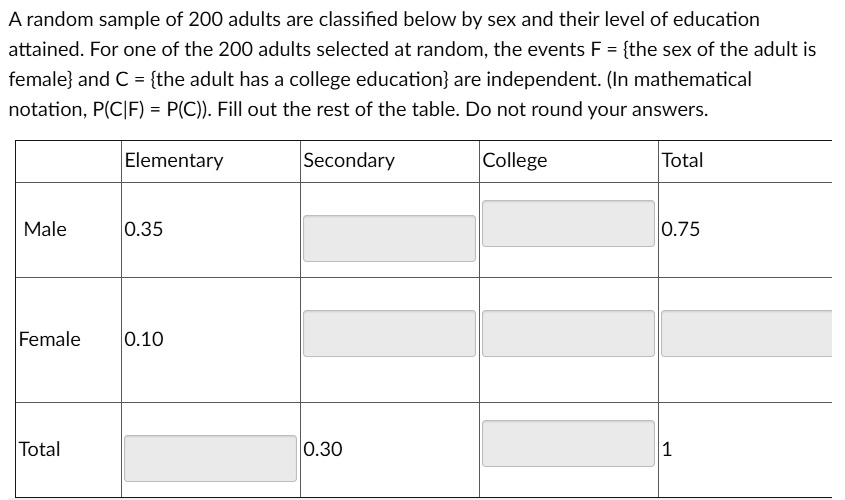Select the Female College input box

[568, 333]
